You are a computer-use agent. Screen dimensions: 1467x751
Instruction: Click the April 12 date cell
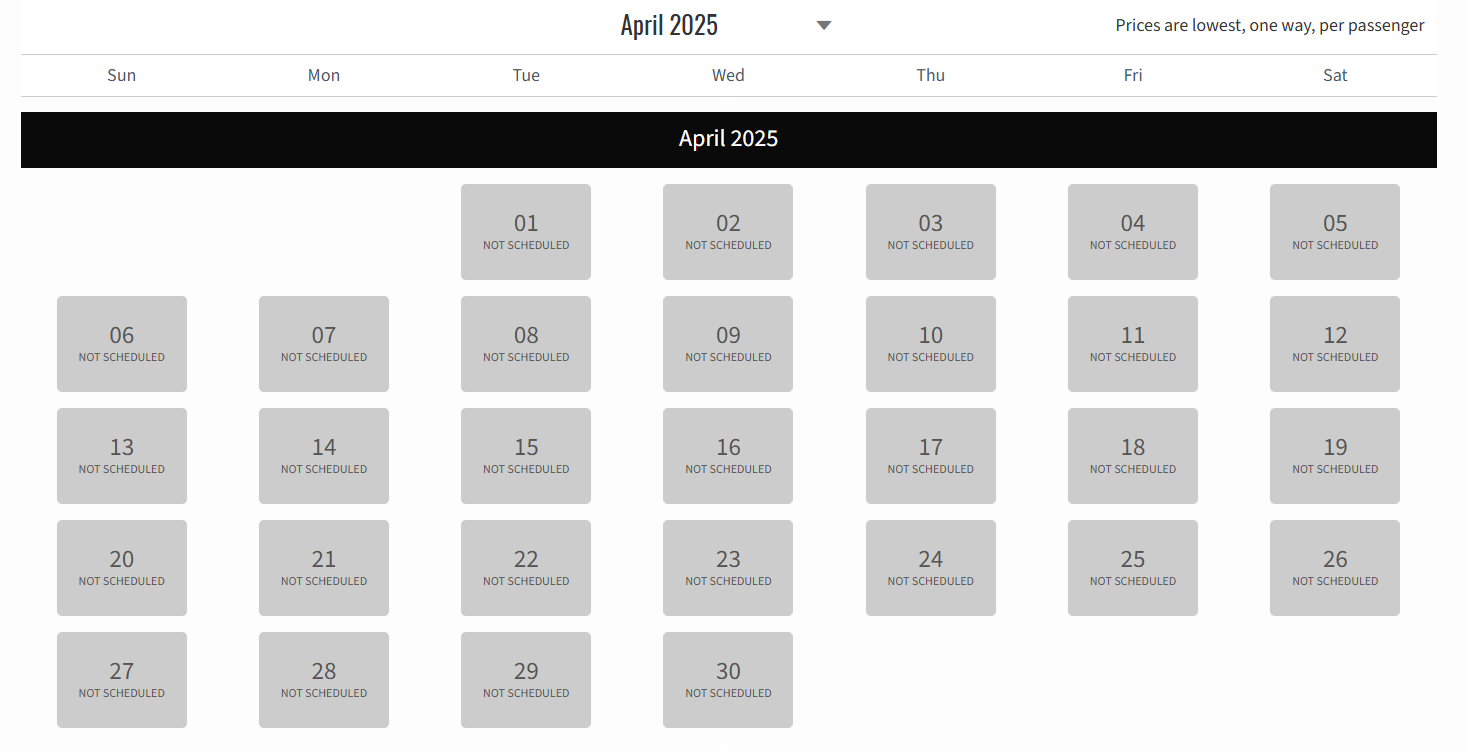1334,344
